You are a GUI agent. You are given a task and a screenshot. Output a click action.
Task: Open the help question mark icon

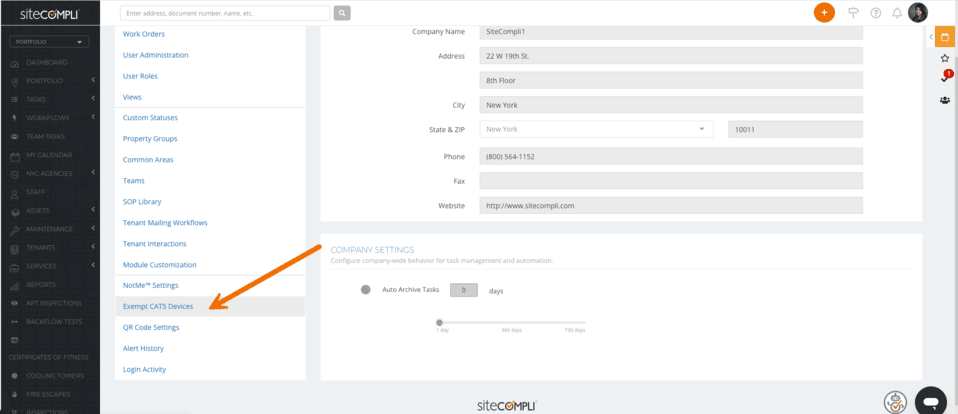point(876,13)
